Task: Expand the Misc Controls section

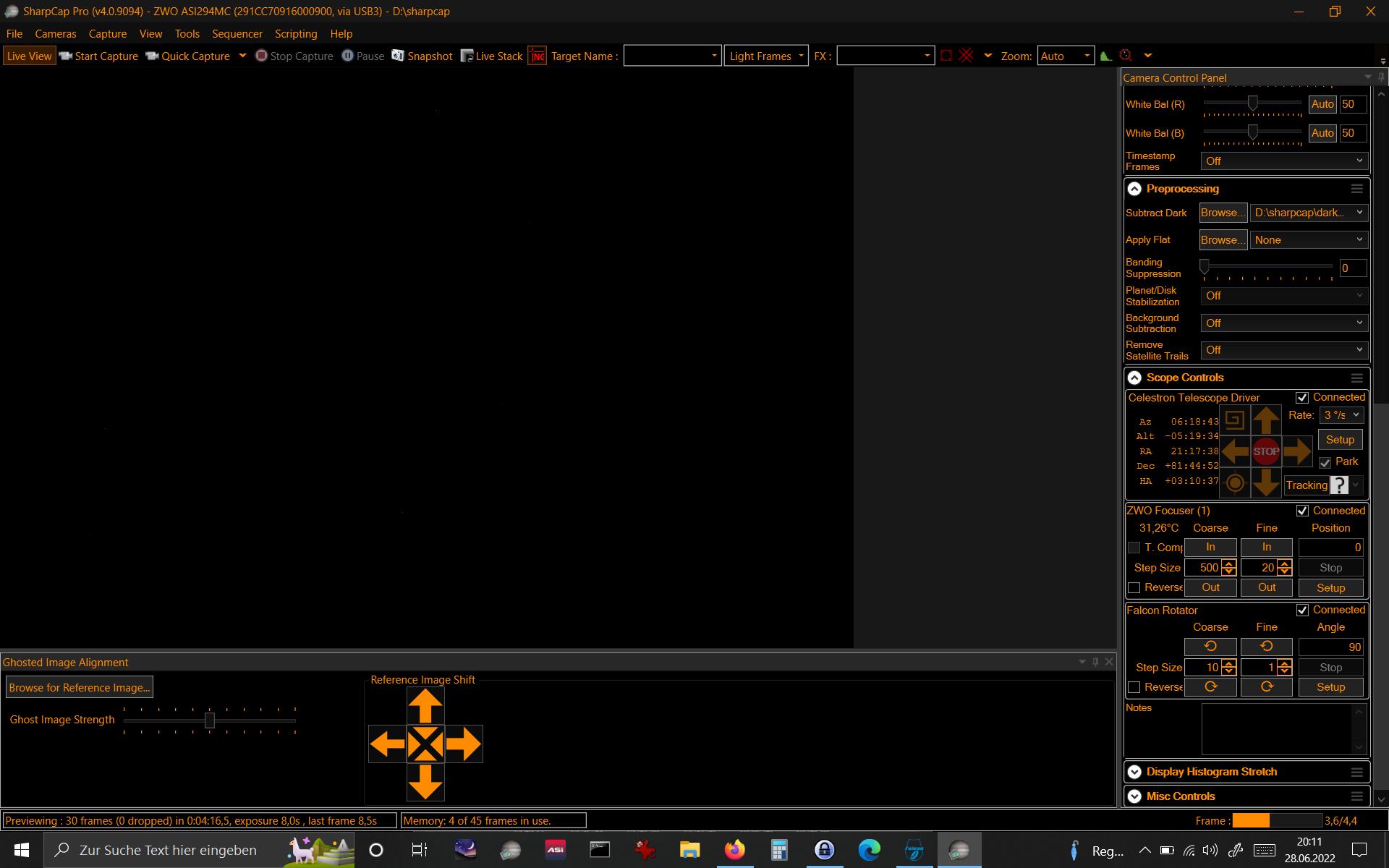Action: (x=1134, y=796)
